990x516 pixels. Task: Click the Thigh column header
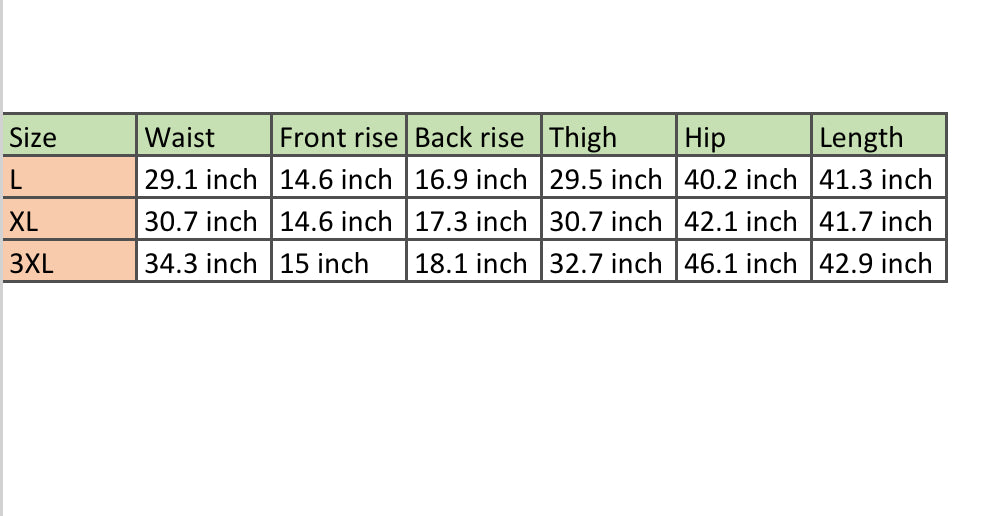point(609,137)
